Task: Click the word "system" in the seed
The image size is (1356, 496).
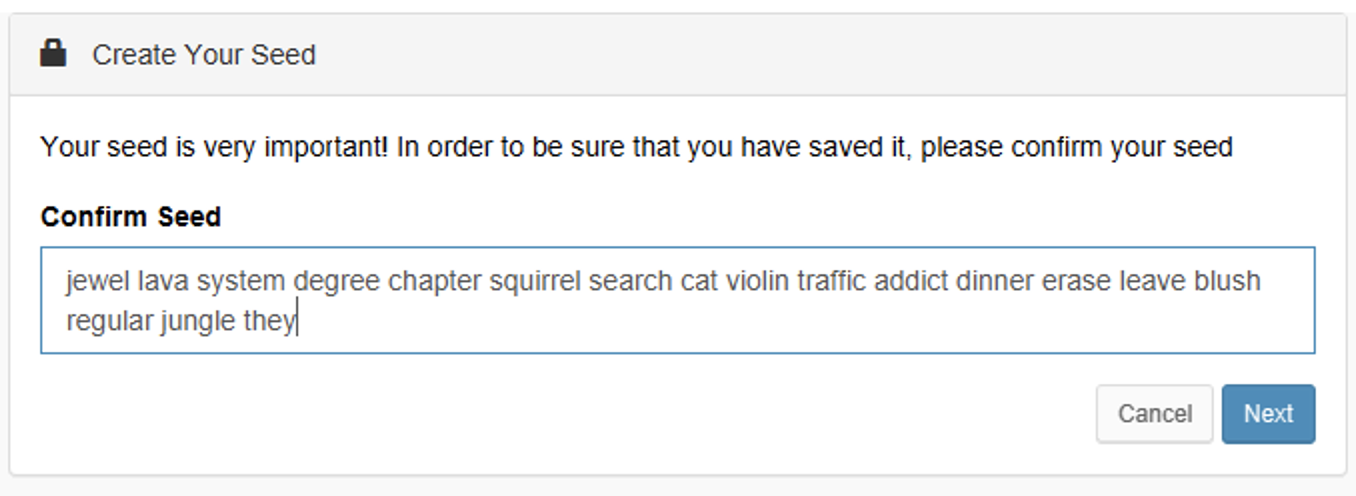Action: tap(241, 281)
